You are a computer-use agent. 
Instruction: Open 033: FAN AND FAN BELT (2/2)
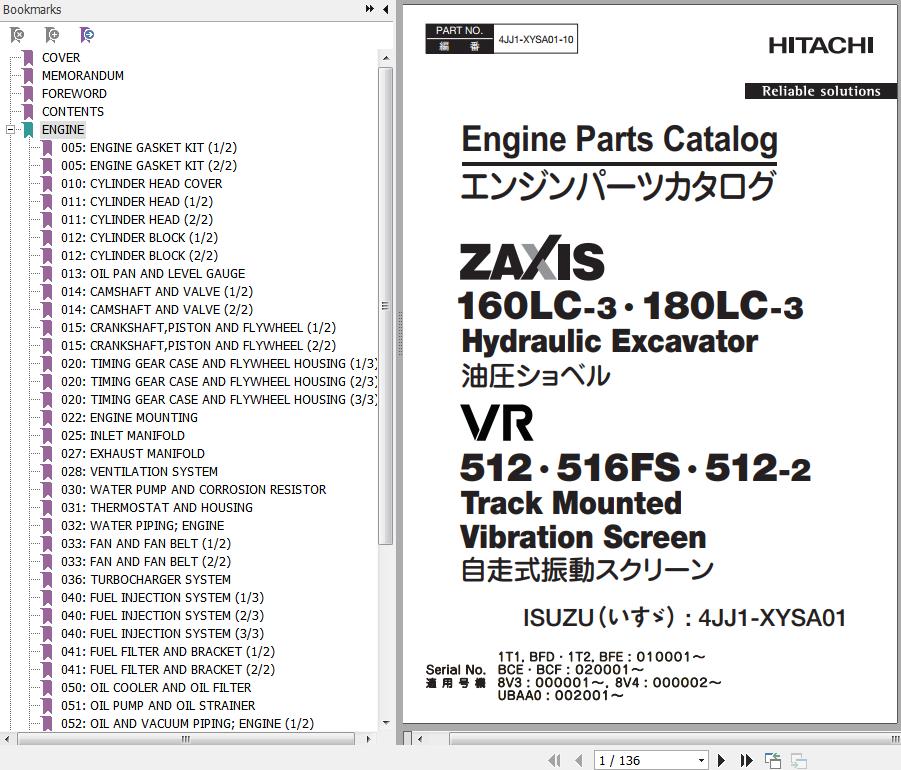click(x=146, y=561)
